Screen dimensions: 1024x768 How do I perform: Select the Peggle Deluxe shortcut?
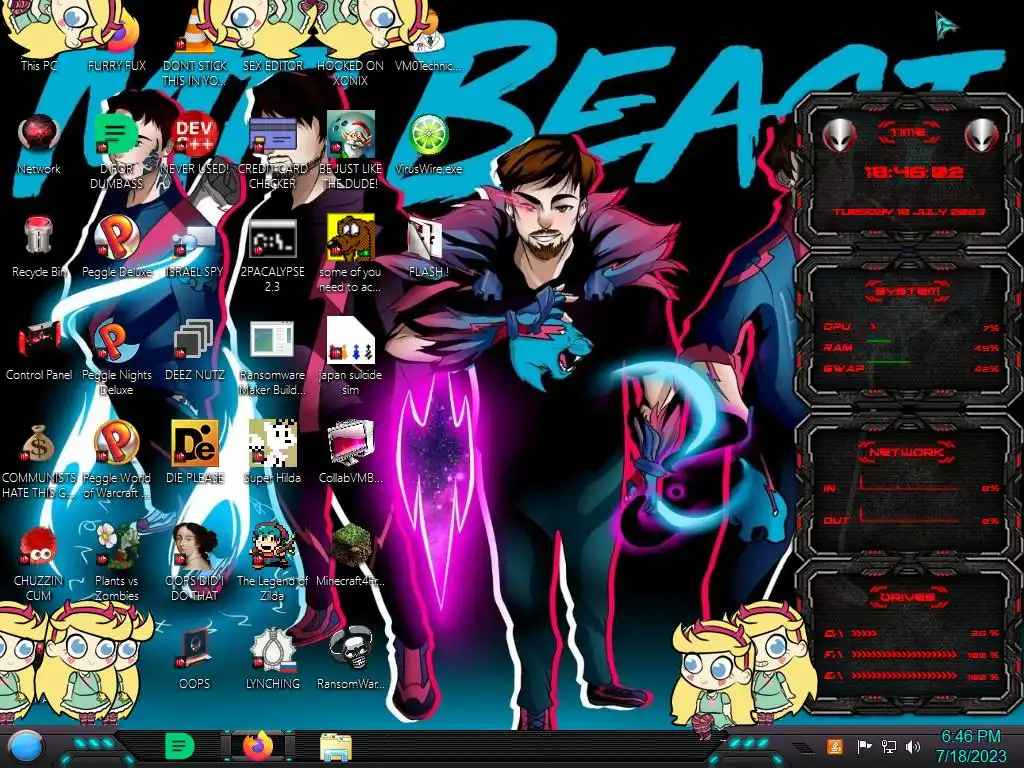tap(116, 248)
